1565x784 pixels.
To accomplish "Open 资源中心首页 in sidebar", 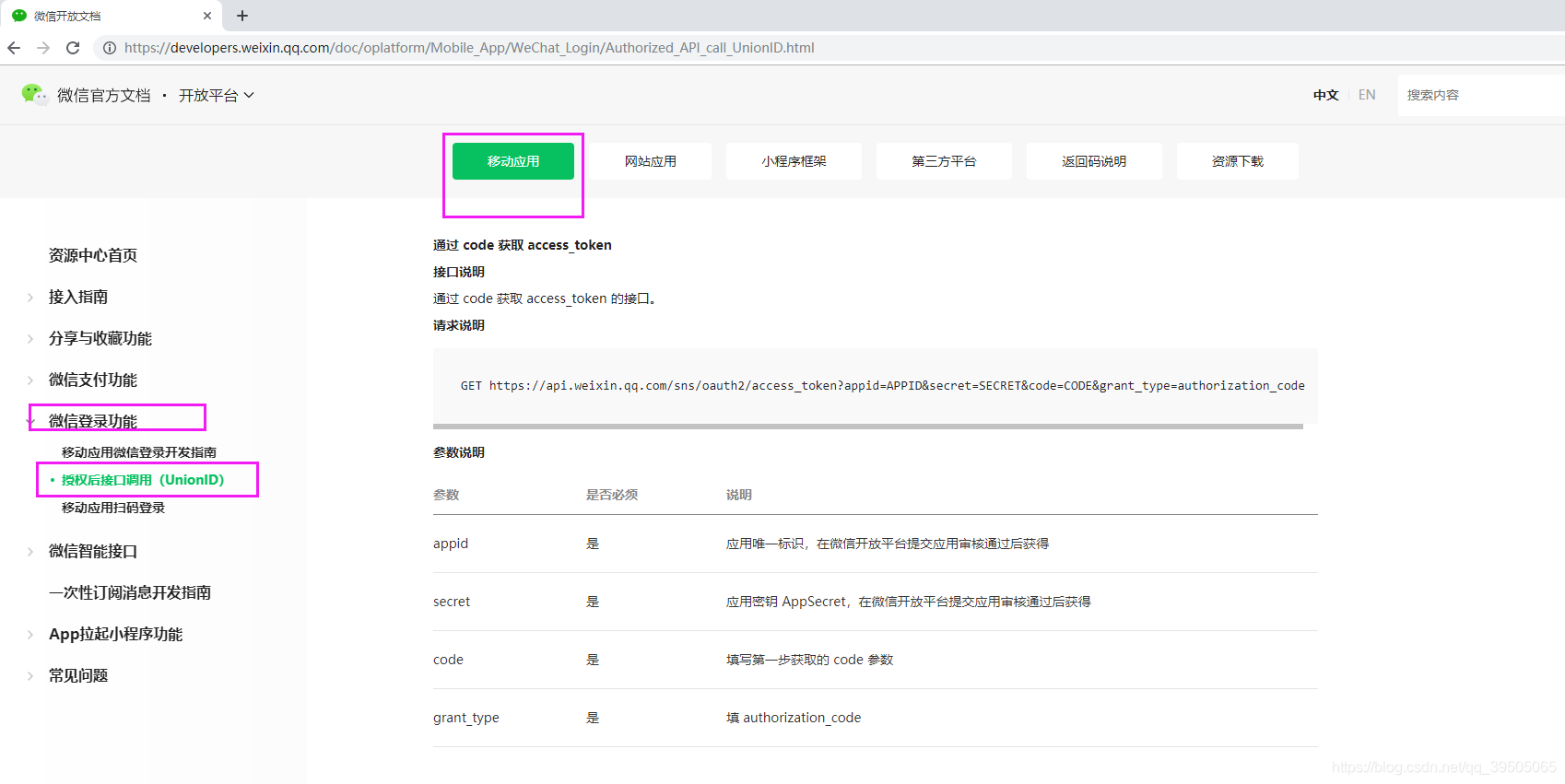I will pyautogui.click(x=93, y=255).
